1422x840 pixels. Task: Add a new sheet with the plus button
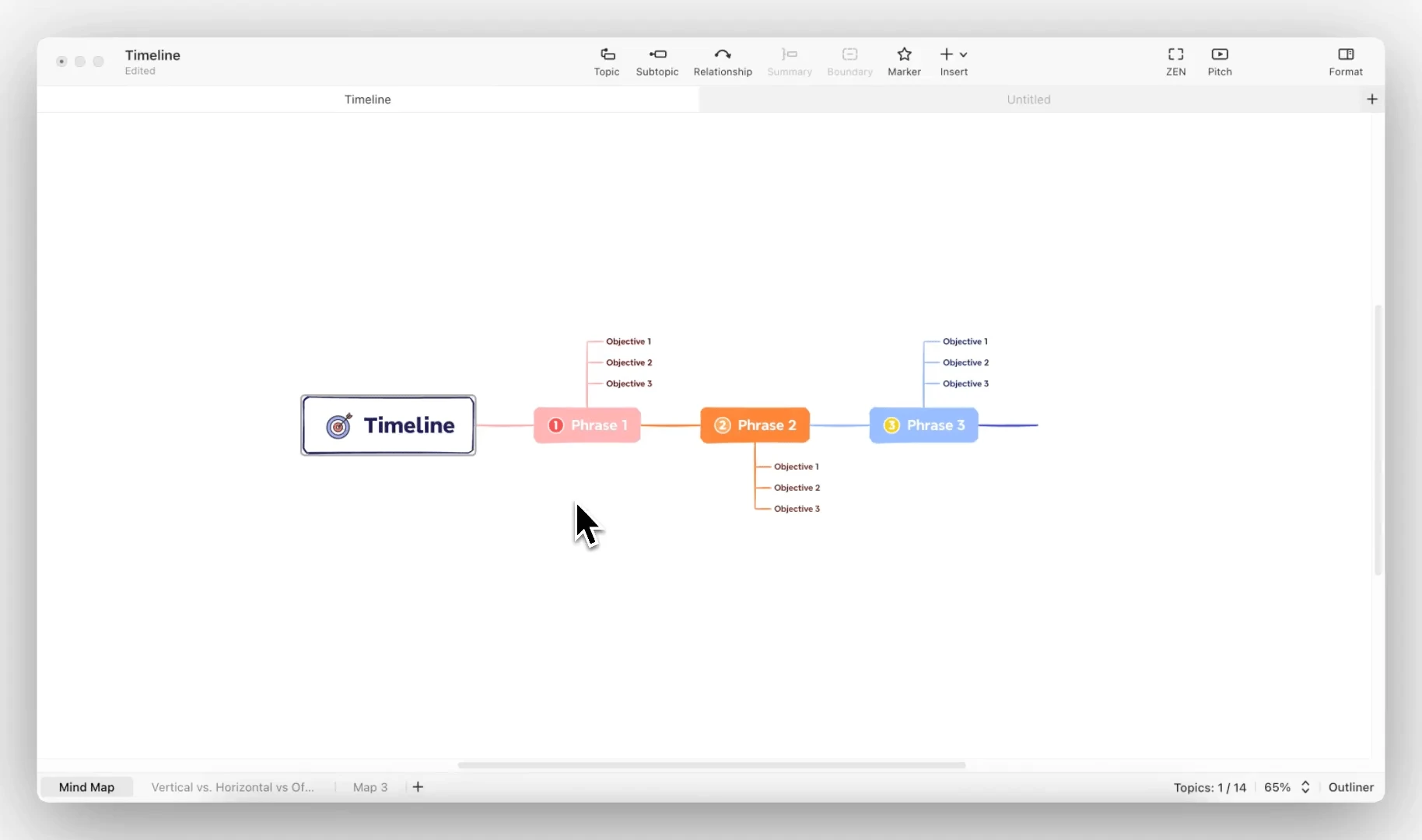1371,99
